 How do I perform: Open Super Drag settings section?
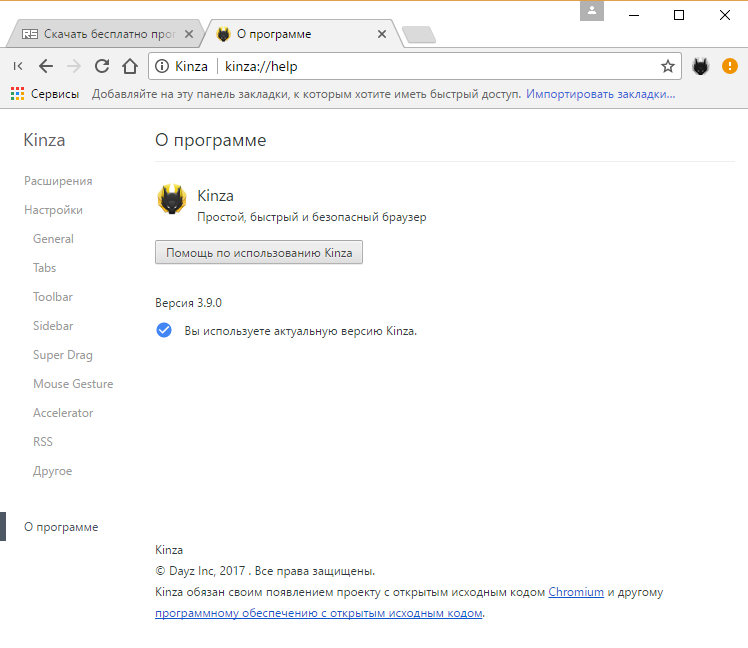coord(62,355)
